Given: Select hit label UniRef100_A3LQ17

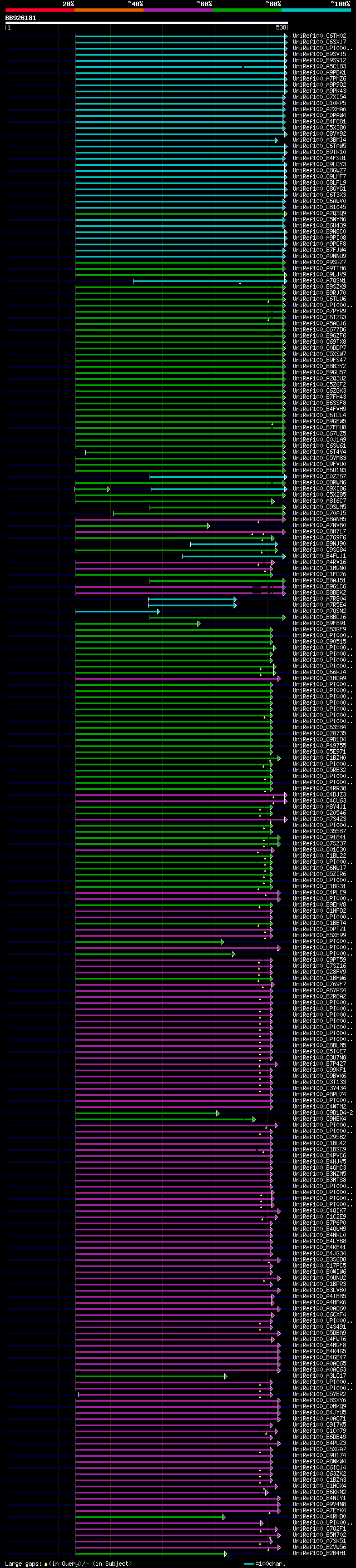Looking at the screenshot, I should click(319, 1376).
